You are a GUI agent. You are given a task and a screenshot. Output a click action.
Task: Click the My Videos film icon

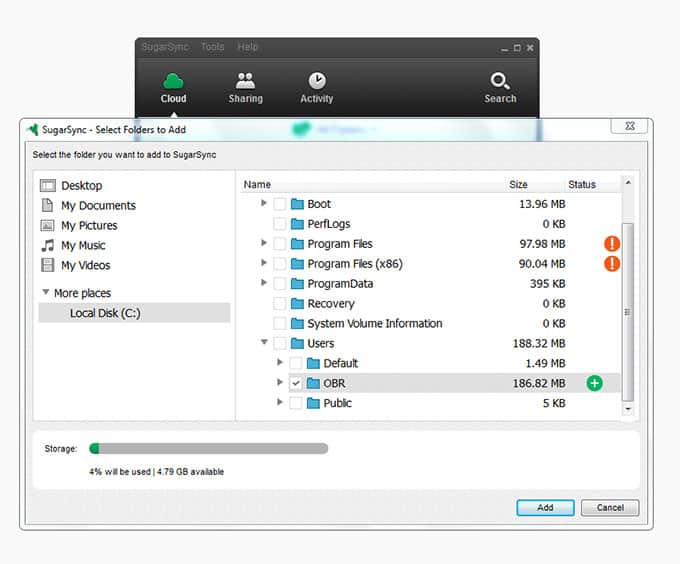(x=47, y=265)
